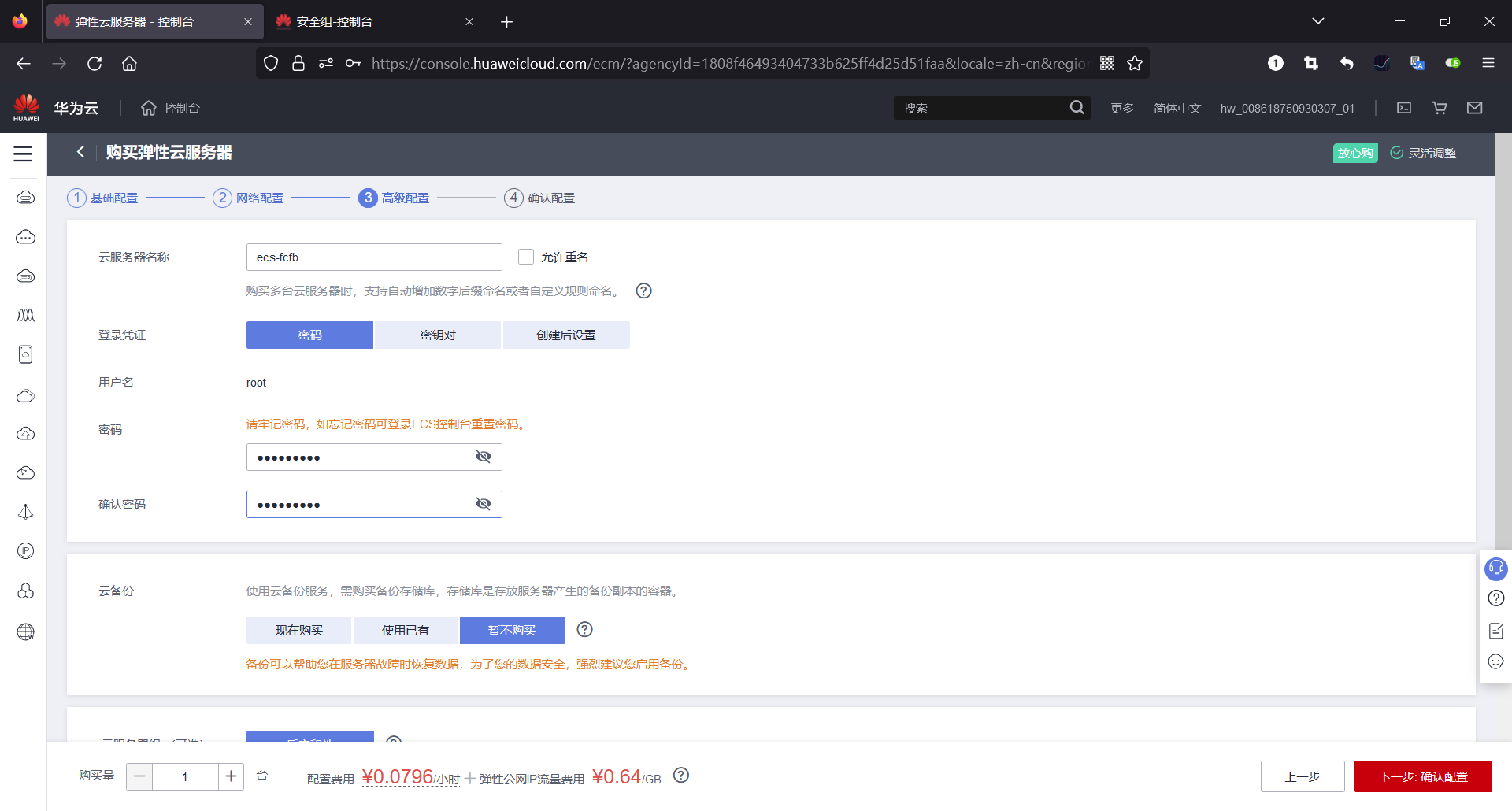Open the 简体中文 language selector
1512x811 pixels.
point(1177,108)
